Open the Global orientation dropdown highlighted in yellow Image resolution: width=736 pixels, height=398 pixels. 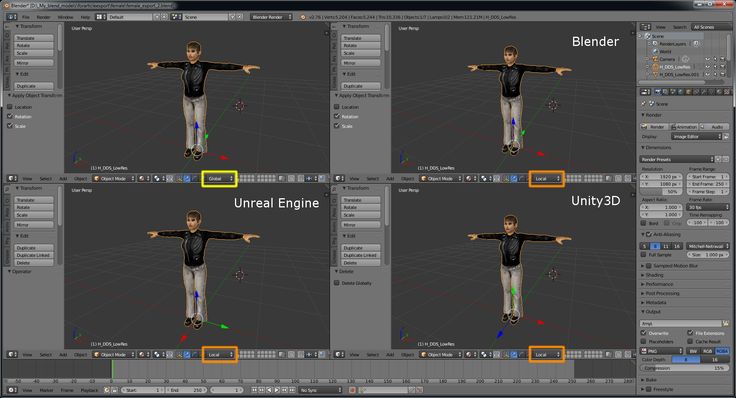[219, 178]
